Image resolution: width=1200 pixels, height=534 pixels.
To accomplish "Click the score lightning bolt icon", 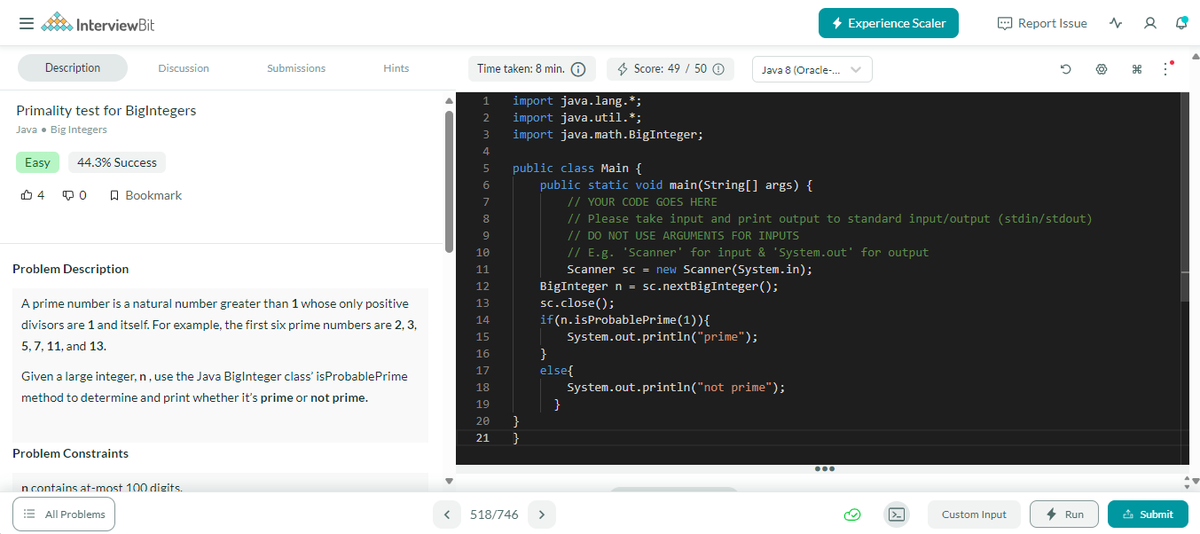I will click(621, 69).
